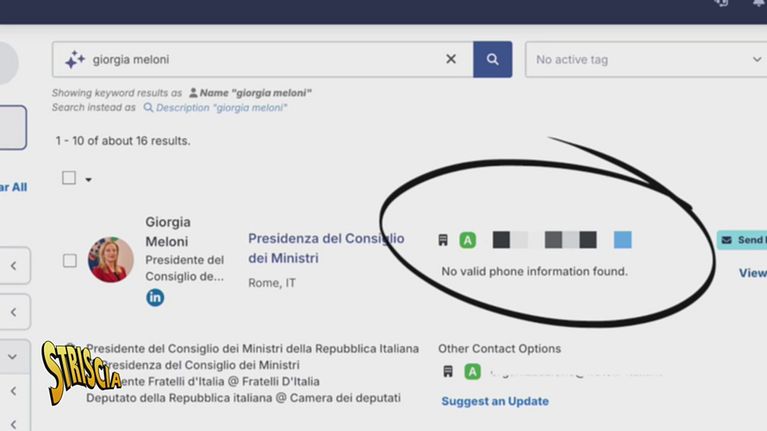Click Giorgia Meloni's profile photo
Viewport: 767px width, 431px height.
coord(111,260)
